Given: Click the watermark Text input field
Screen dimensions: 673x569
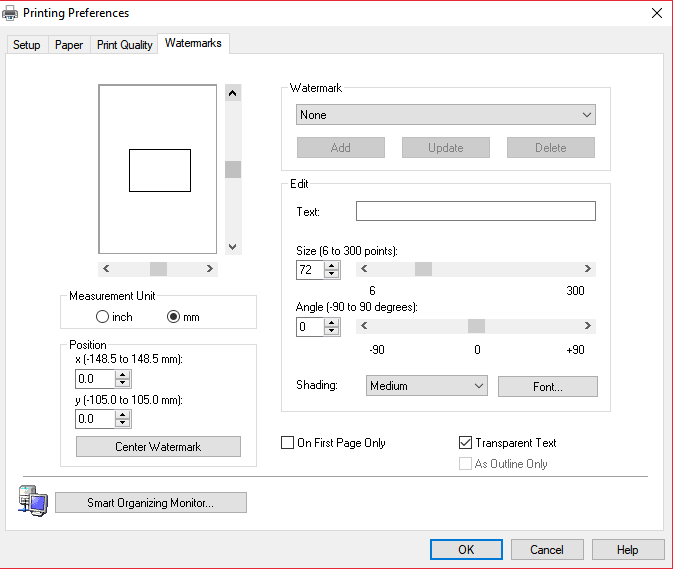Looking at the screenshot, I should click(475, 211).
